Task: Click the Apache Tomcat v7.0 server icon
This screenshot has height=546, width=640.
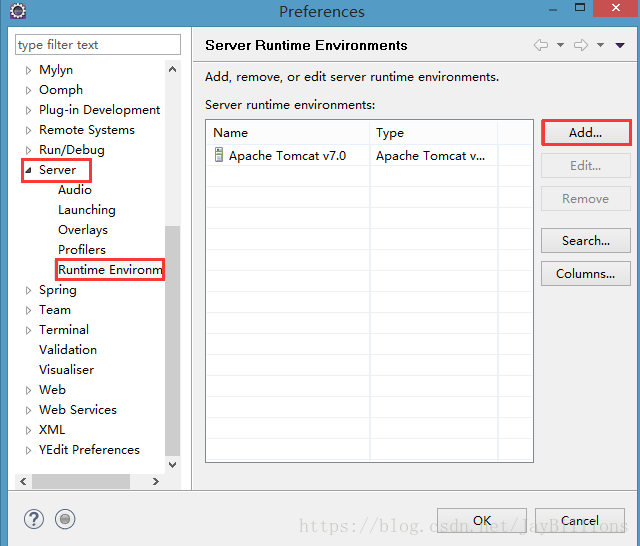Action: tap(219, 155)
